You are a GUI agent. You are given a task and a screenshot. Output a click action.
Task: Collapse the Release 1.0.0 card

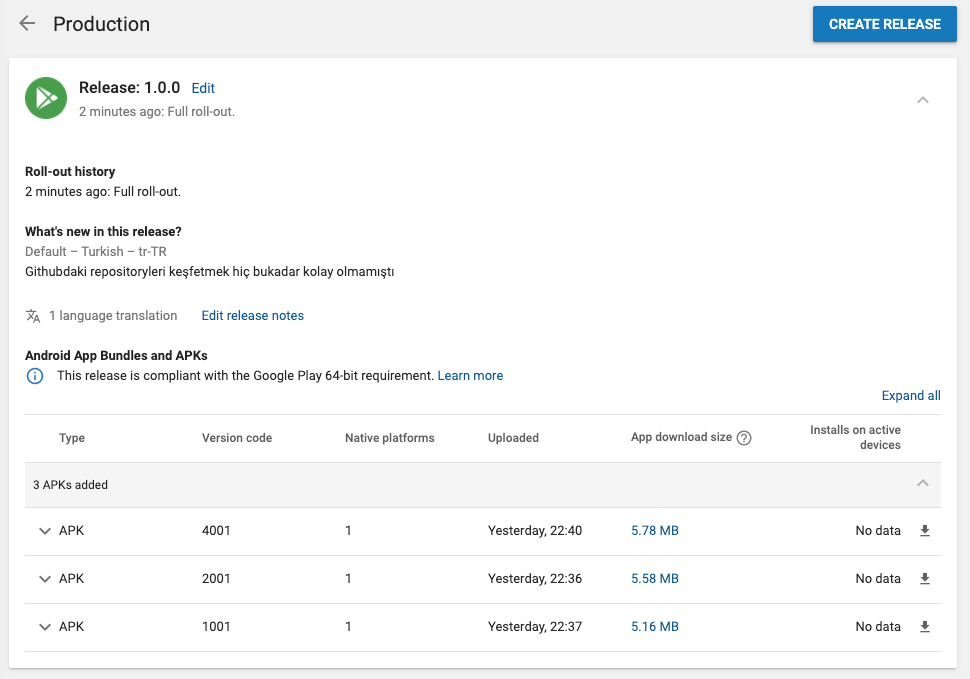click(x=923, y=100)
